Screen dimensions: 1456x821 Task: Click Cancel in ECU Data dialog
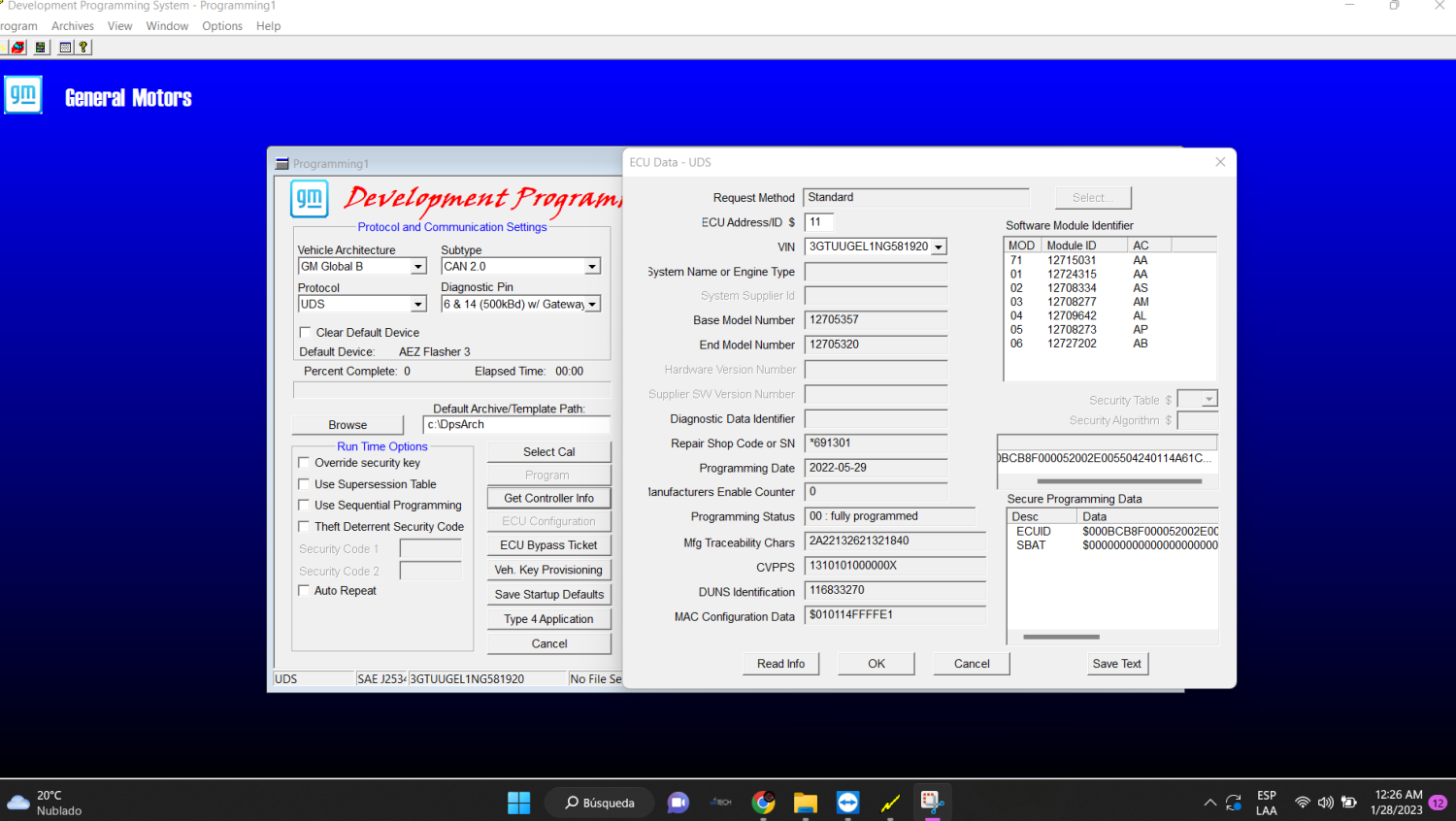point(972,664)
